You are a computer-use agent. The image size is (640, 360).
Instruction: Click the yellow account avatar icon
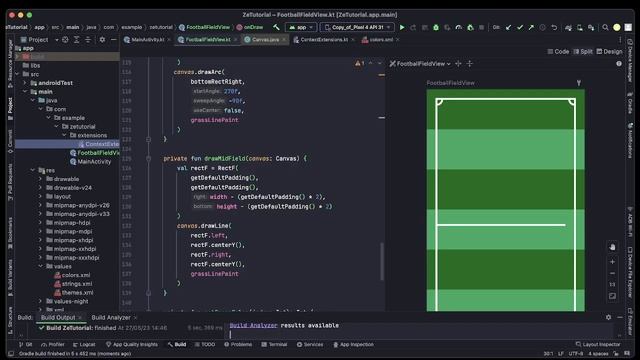coord(617,27)
